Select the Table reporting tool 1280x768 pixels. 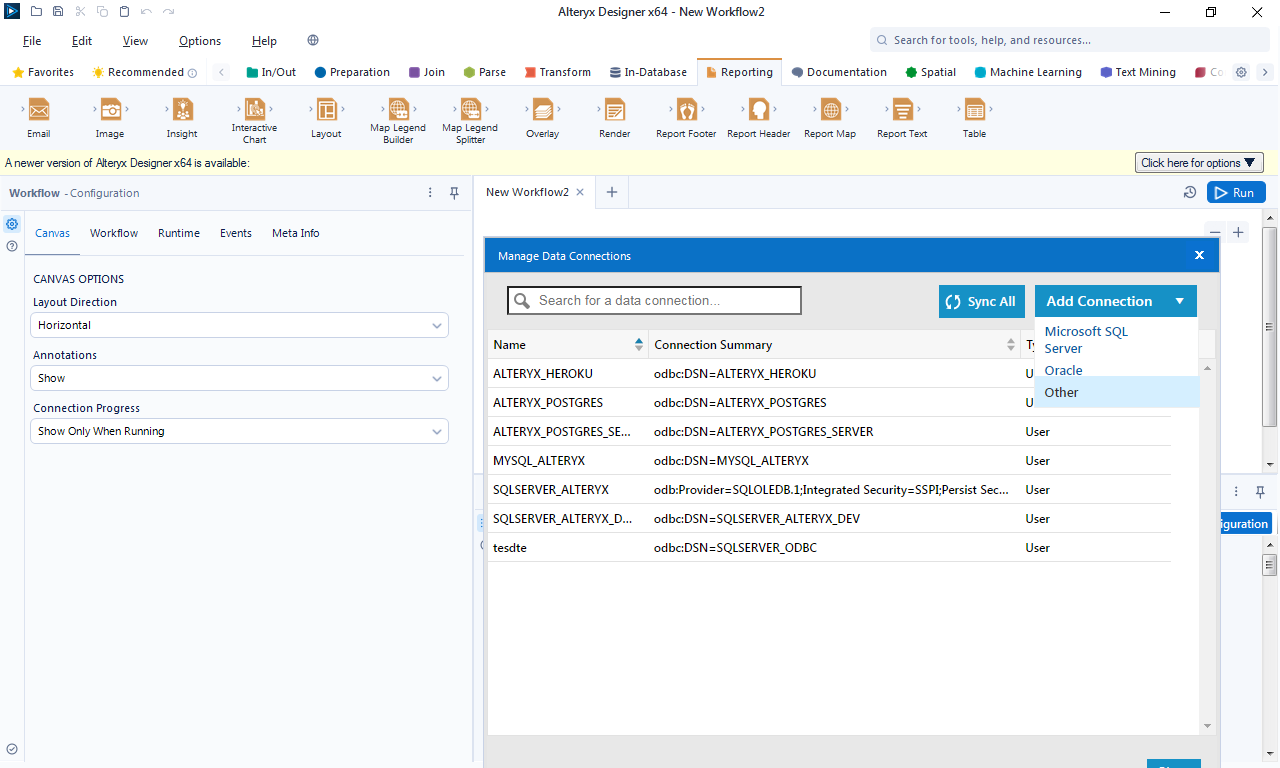point(973,110)
